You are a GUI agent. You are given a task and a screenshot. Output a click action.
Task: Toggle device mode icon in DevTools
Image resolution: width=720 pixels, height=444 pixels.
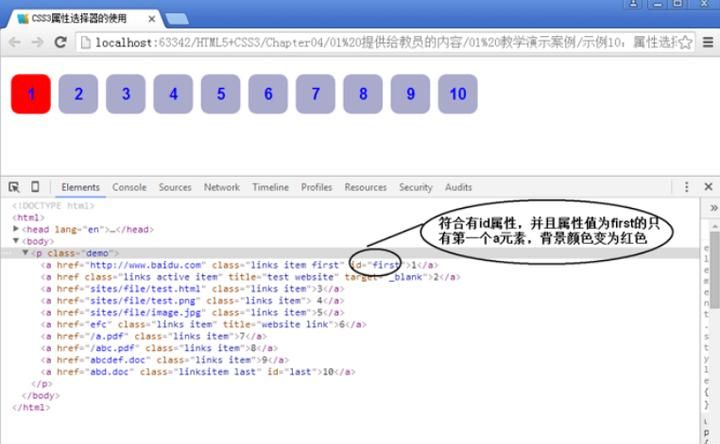pos(35,186)
